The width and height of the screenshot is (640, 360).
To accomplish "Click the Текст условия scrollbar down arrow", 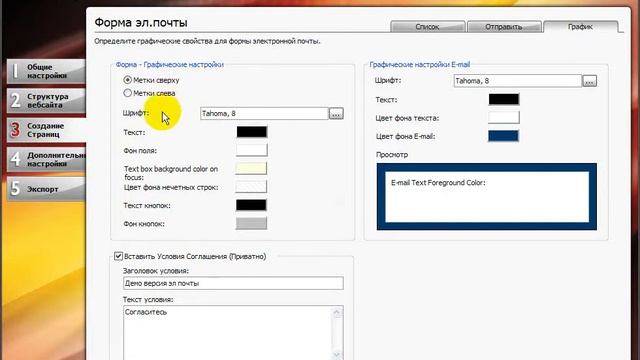I will pos(337,355).
